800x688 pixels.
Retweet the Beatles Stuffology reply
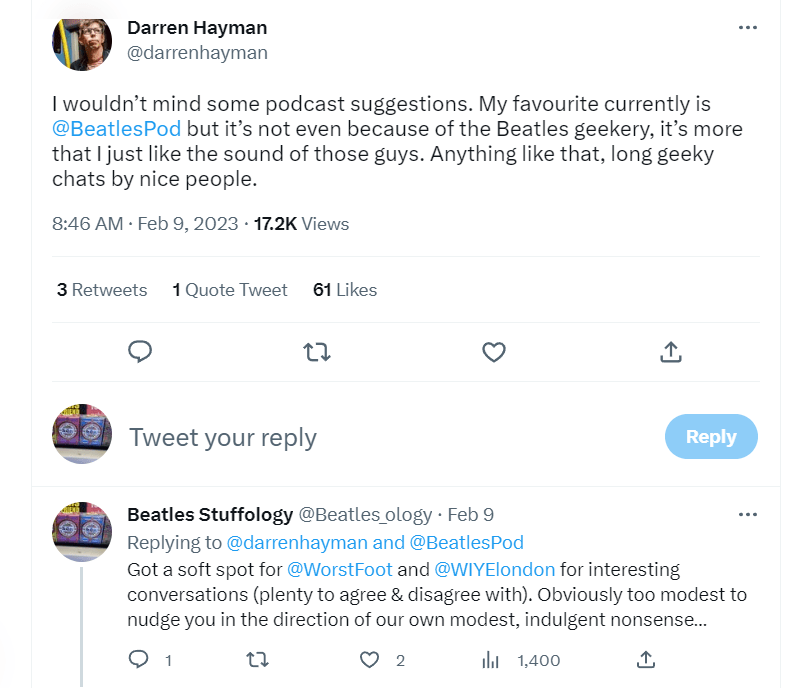click(x=257, y=660)
